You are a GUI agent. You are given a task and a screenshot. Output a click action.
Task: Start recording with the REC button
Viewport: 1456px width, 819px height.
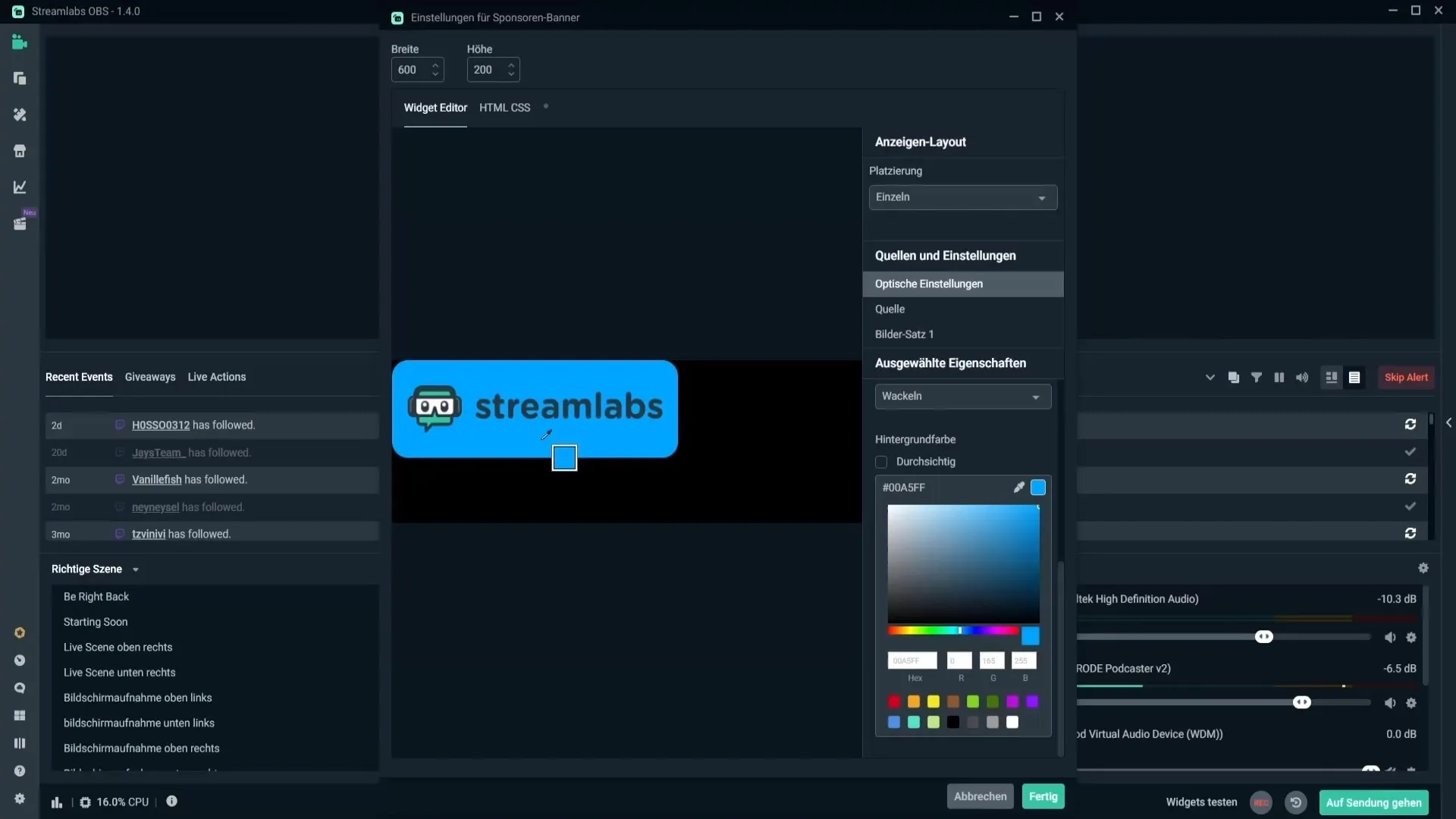tap(1261, 802)
